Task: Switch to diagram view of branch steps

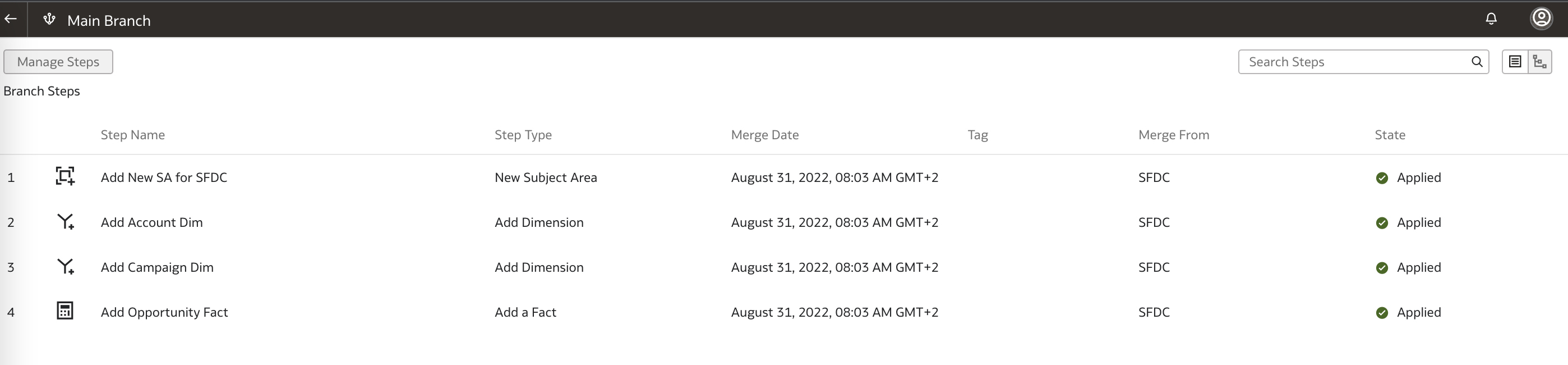Action: click(x=1540, y=61)
